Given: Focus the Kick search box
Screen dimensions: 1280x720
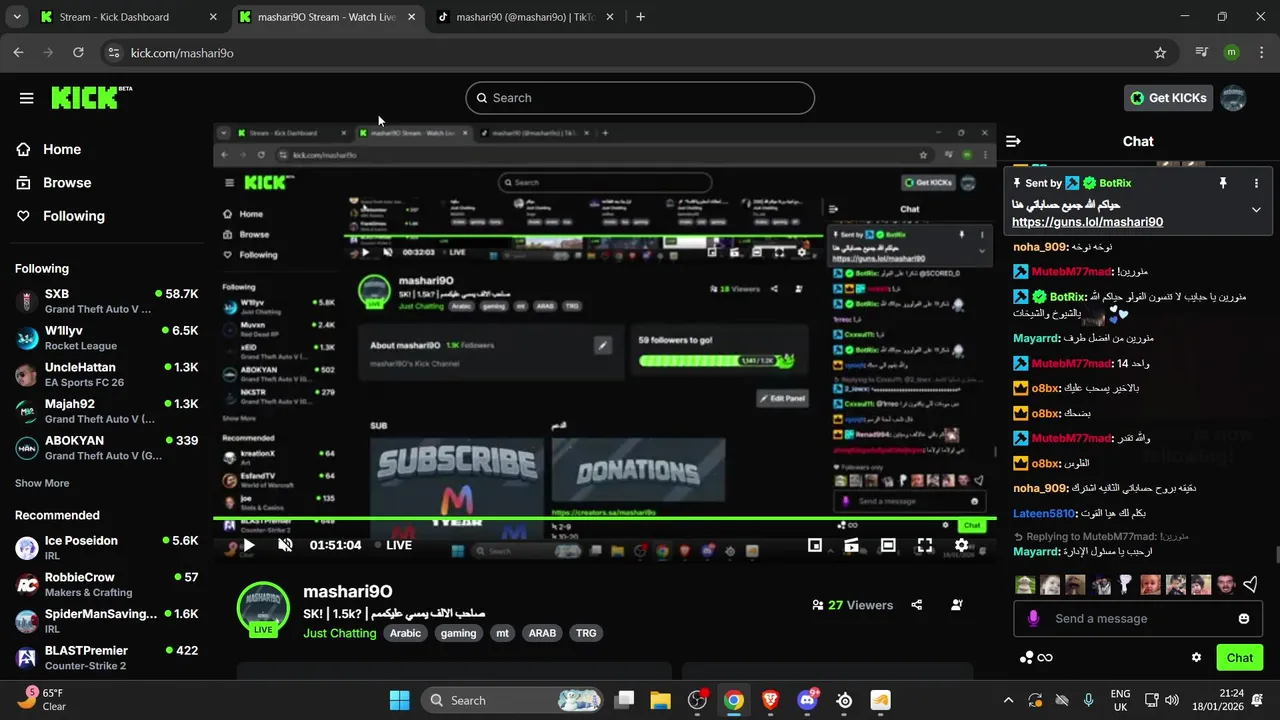Looking at the screenshot, I should 640,98.
